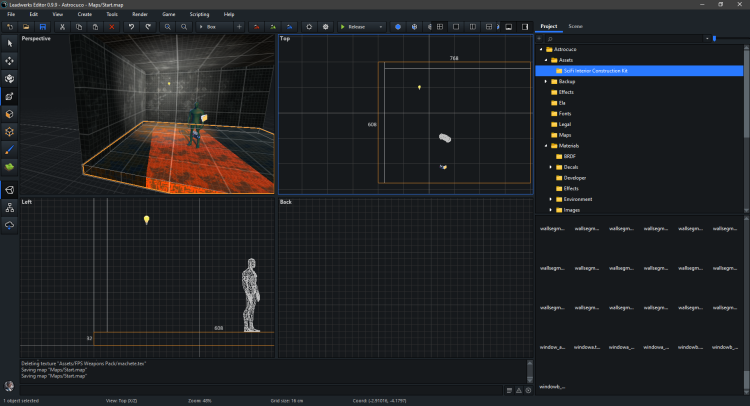Toggle the side panel layout button
The height and width of the screenshot is (406, 750).
coord(525,26)
